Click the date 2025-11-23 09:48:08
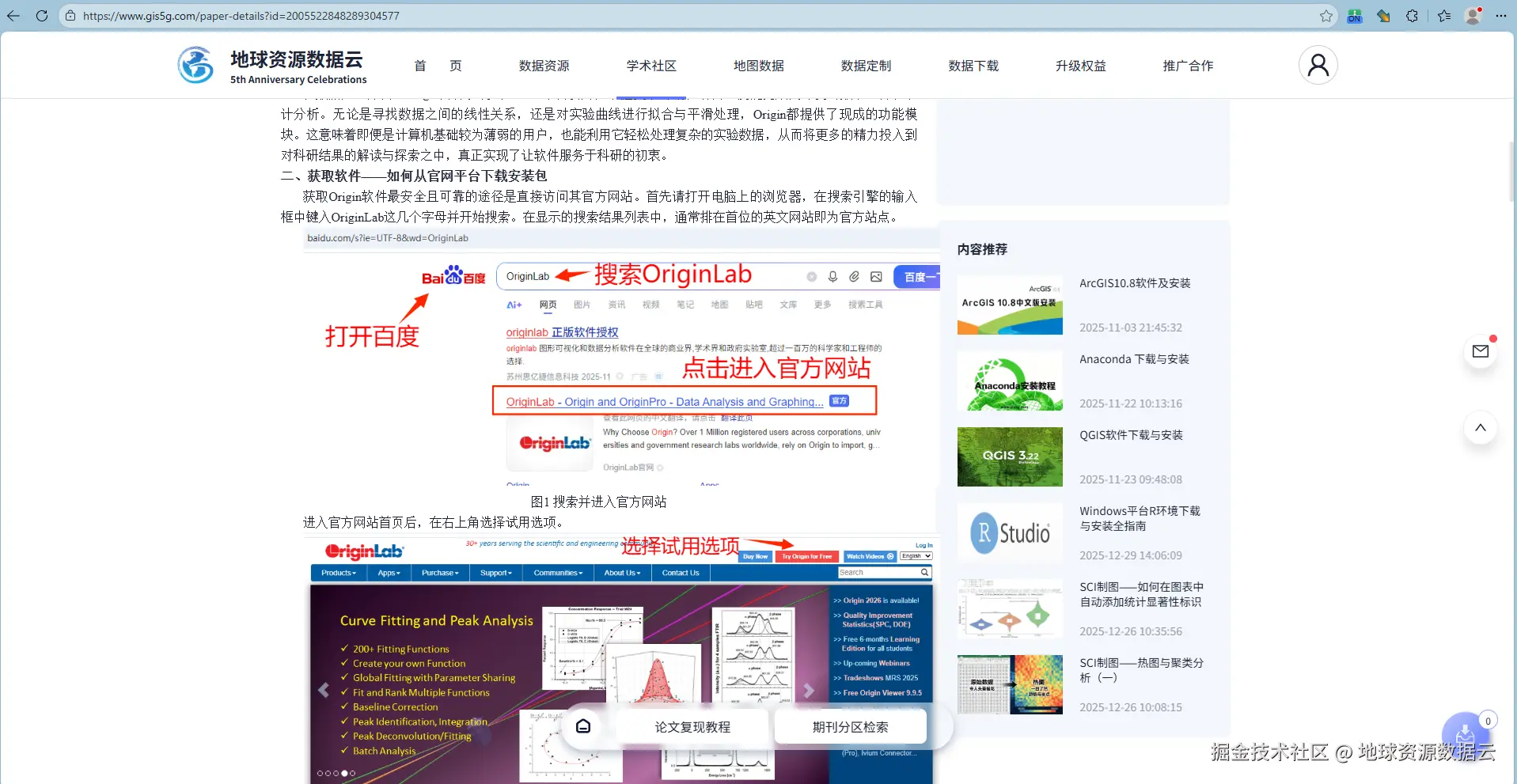Image resolution: width=1517 pixels, height=784 pixels. click(1131, 479)
